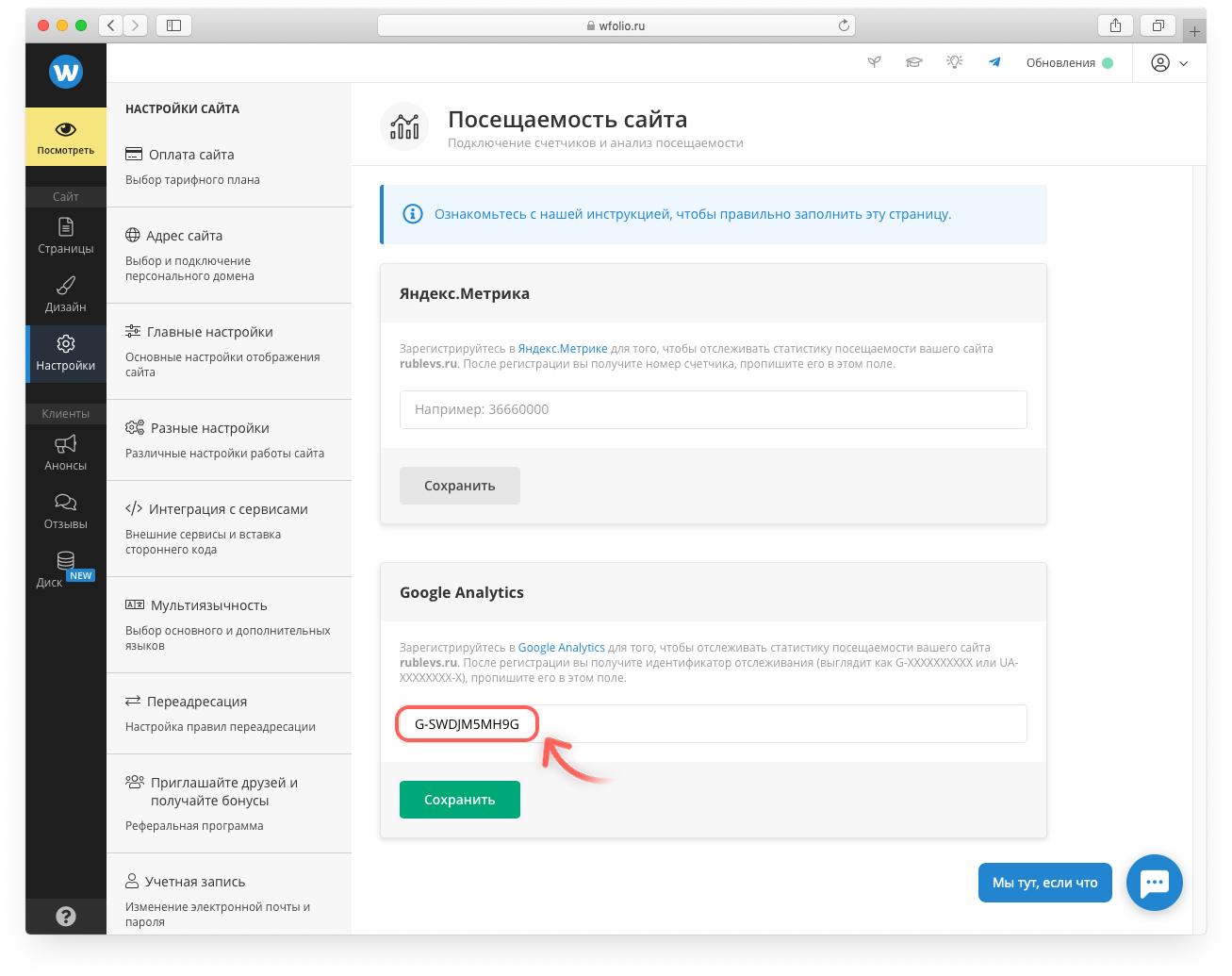
Task: Save the Google Analytics ID
Action: pos(460,800)
